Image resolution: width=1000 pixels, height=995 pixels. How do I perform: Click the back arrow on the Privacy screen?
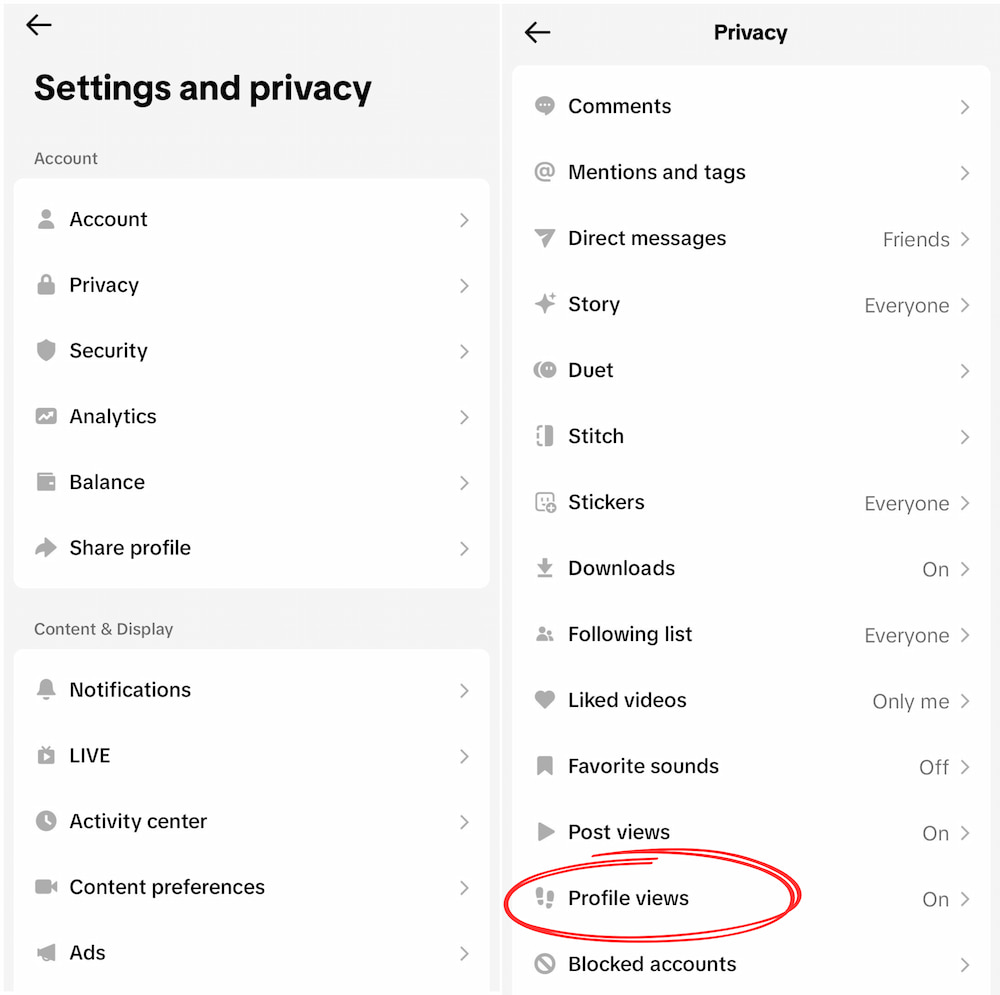(x=537, y=32)
